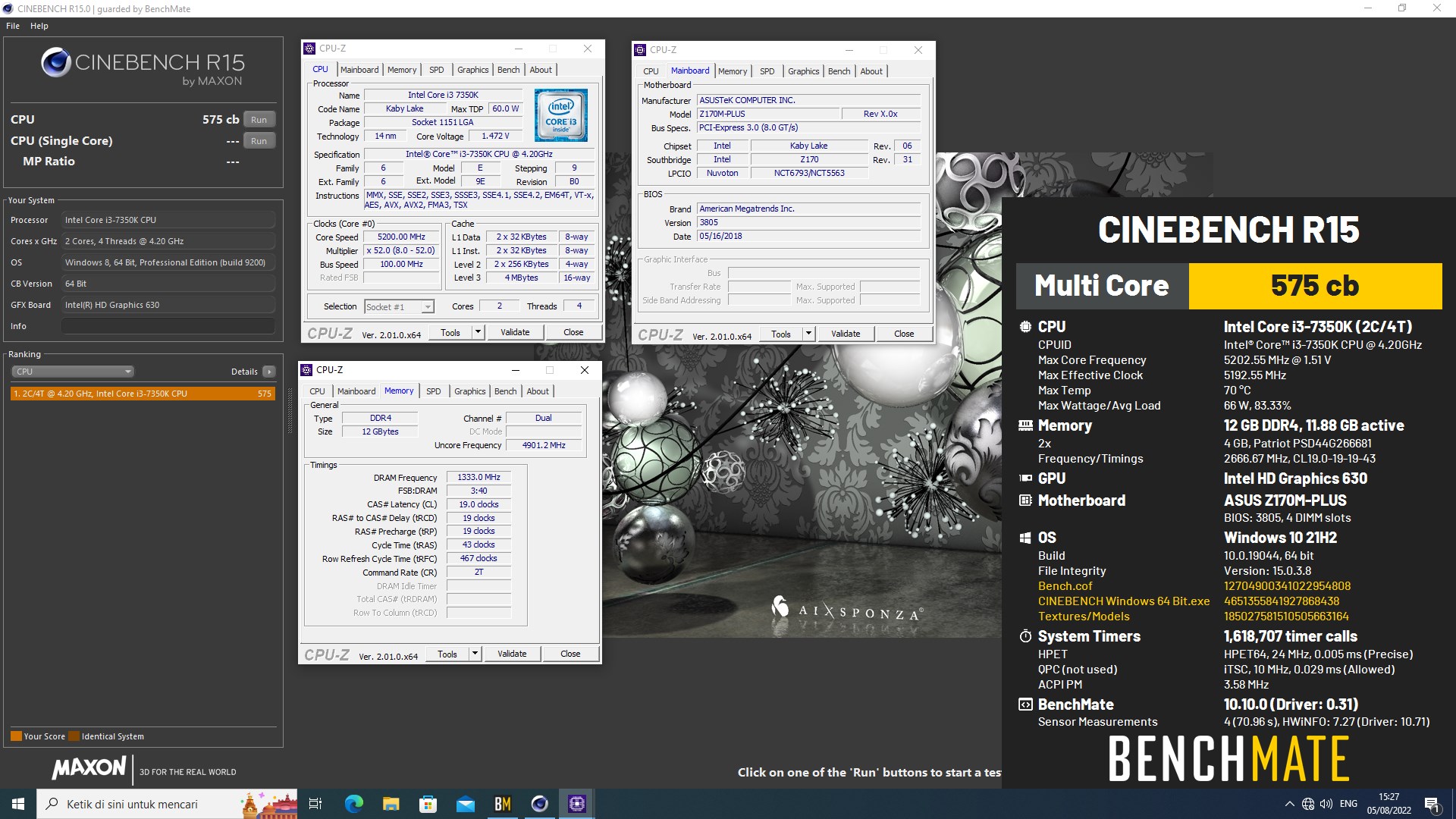
Task: Click the MAXON logo
Action: (x=89, y=767)
